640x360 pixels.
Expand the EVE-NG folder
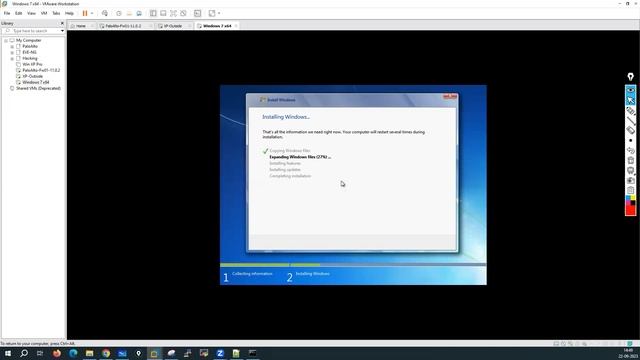pos(12,53)
